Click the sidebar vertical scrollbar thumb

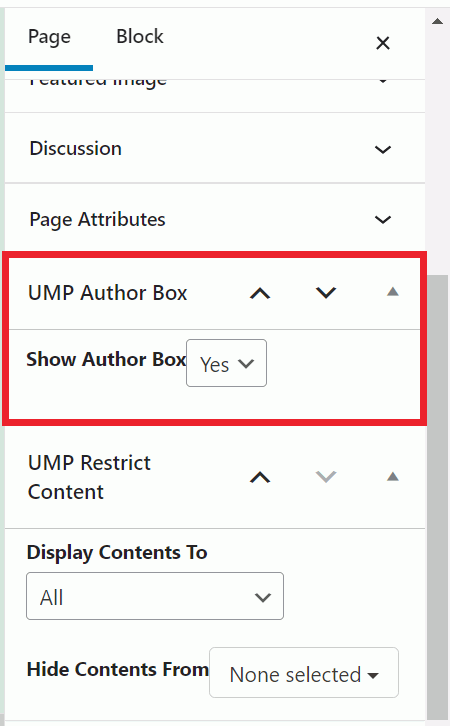[438, 498]
